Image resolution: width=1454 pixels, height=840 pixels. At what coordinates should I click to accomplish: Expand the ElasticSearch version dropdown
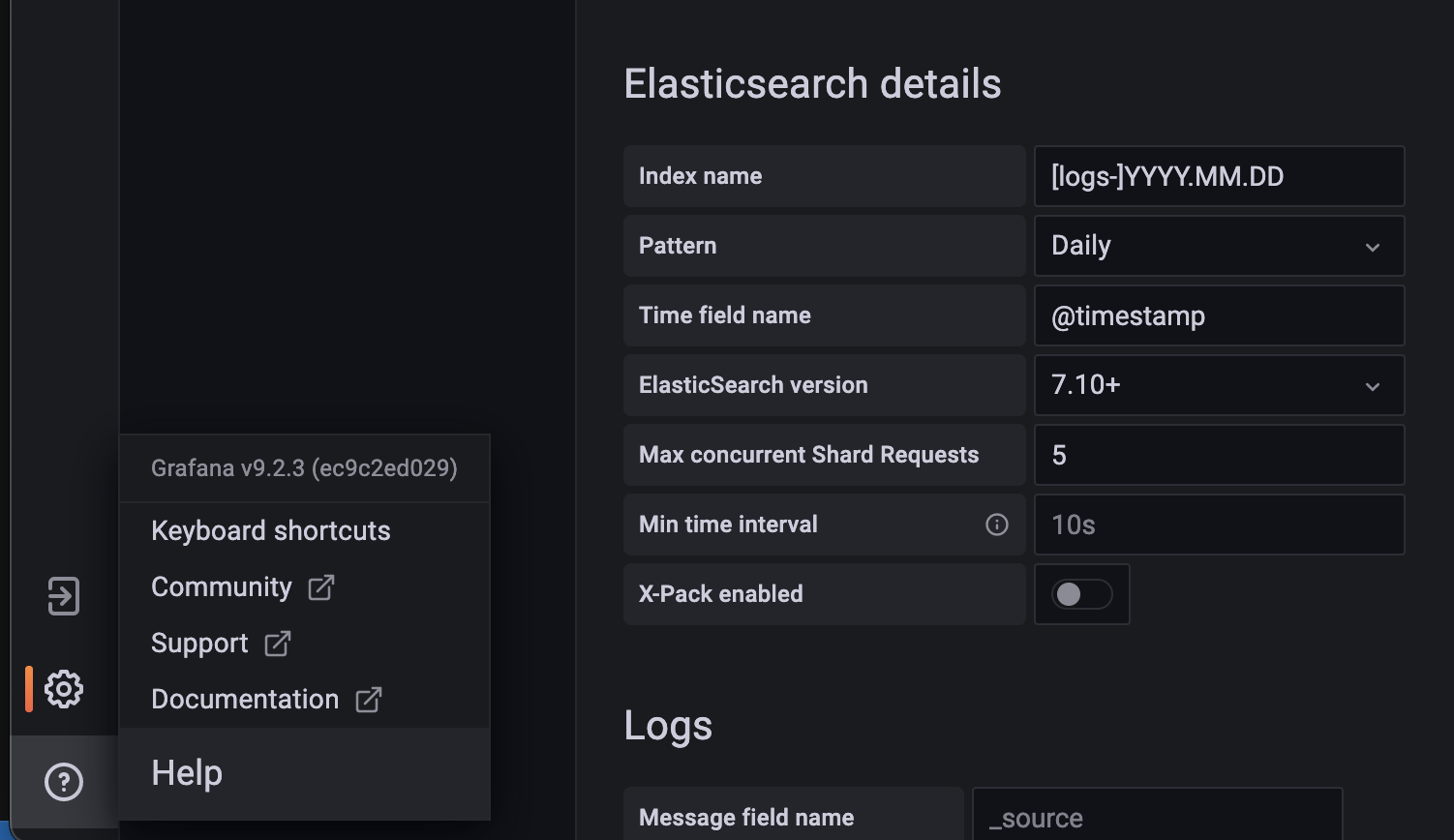point(1219,385)
